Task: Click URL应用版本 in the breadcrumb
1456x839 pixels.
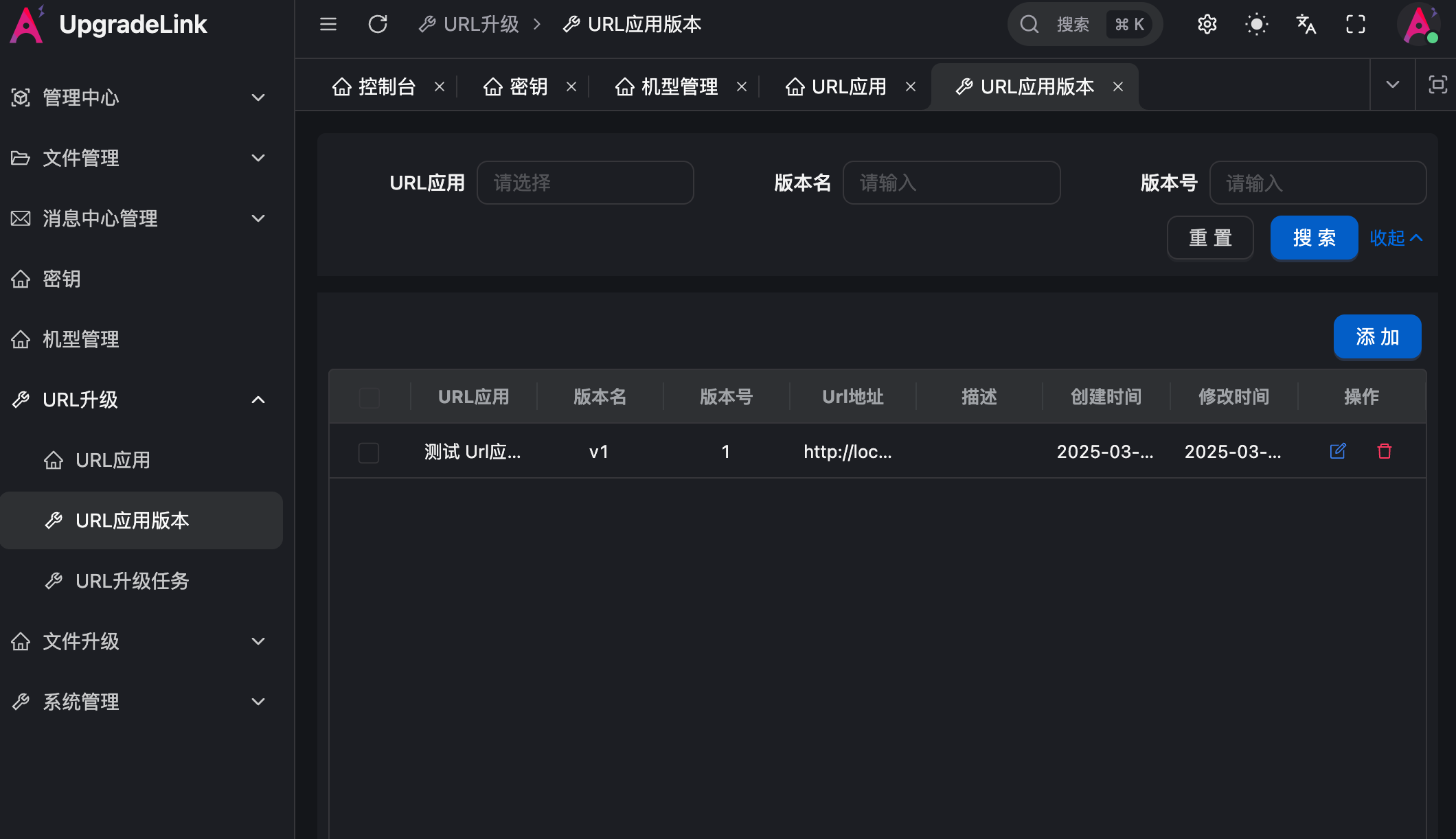Action: pyautogui.click(x=633, y=25)
